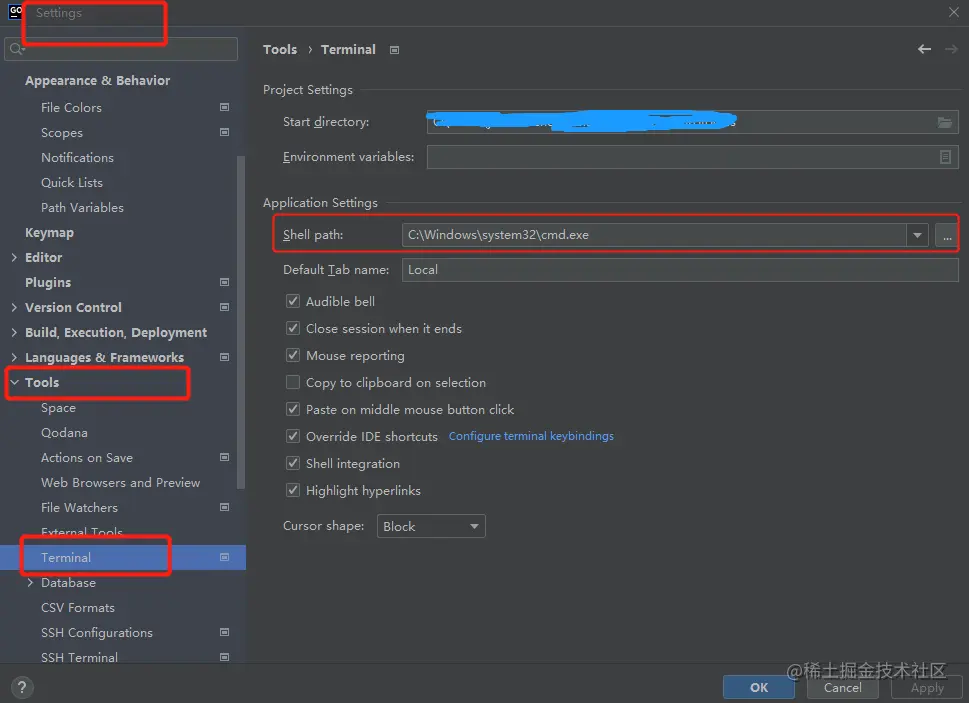Click the settings tree vertical scrollbar
The image size is (969, 703).
point(241,321)
